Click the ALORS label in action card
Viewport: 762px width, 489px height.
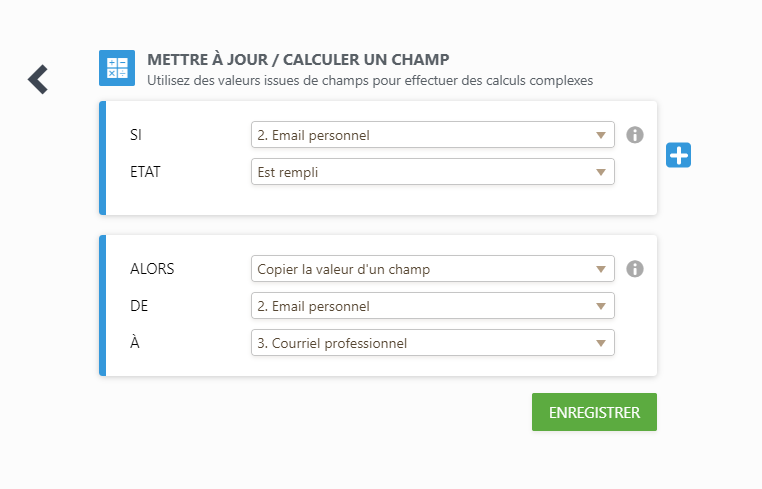pyautogui.click(x=152, y=269)
